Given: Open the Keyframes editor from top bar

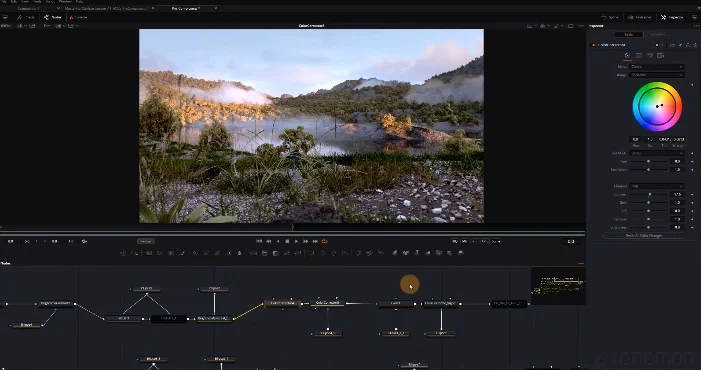Looking at the screenshot, I should click(640, 17).
